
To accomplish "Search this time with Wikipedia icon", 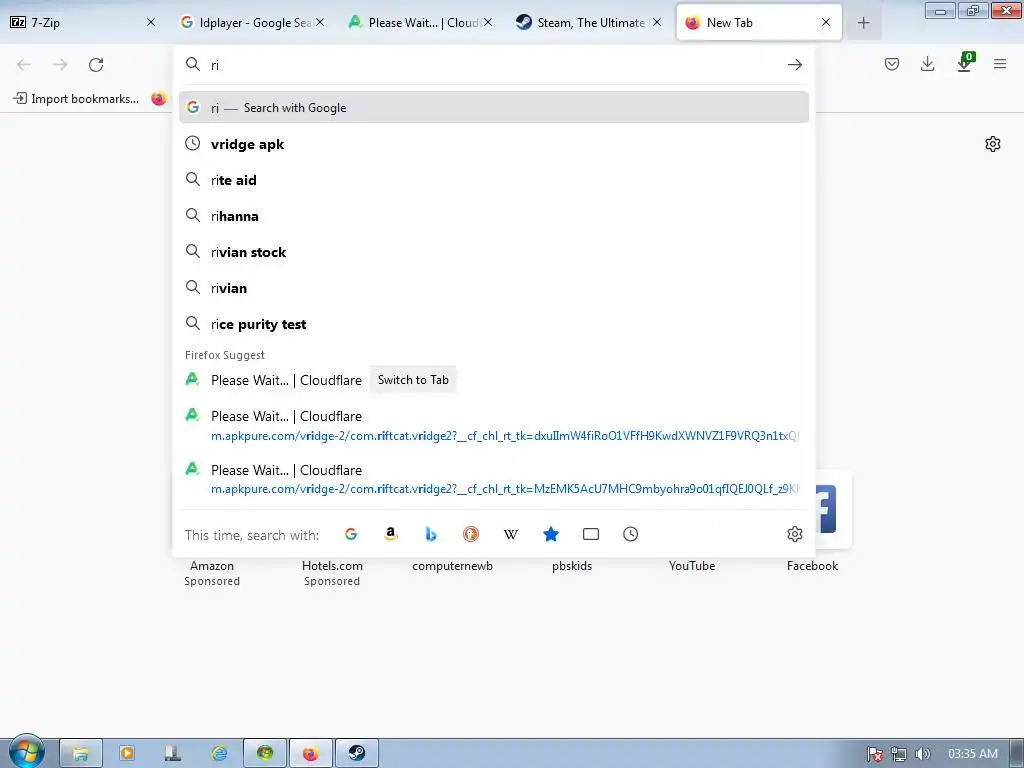I will coord(511,534).
